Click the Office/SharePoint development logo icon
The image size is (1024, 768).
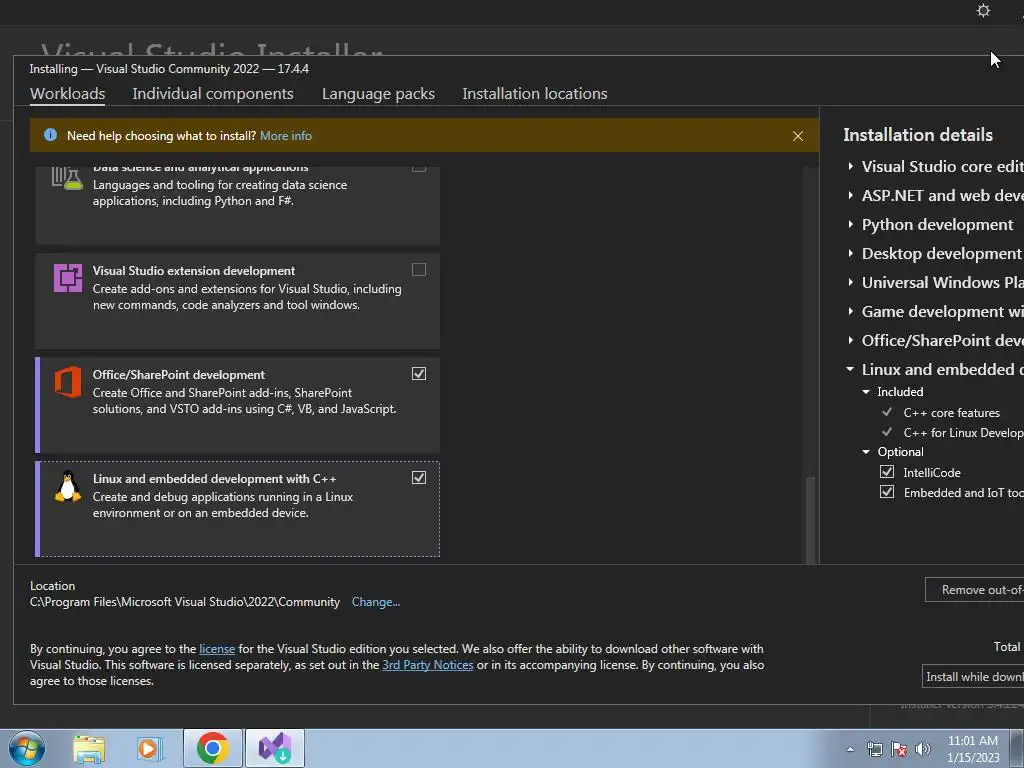click(68, 382)
